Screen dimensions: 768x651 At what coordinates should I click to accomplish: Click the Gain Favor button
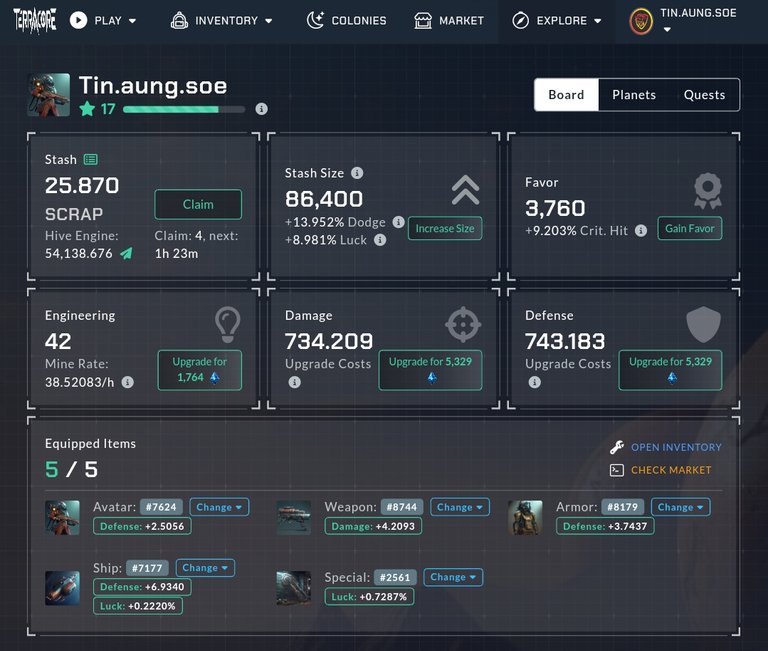click(x=690, y=228)
